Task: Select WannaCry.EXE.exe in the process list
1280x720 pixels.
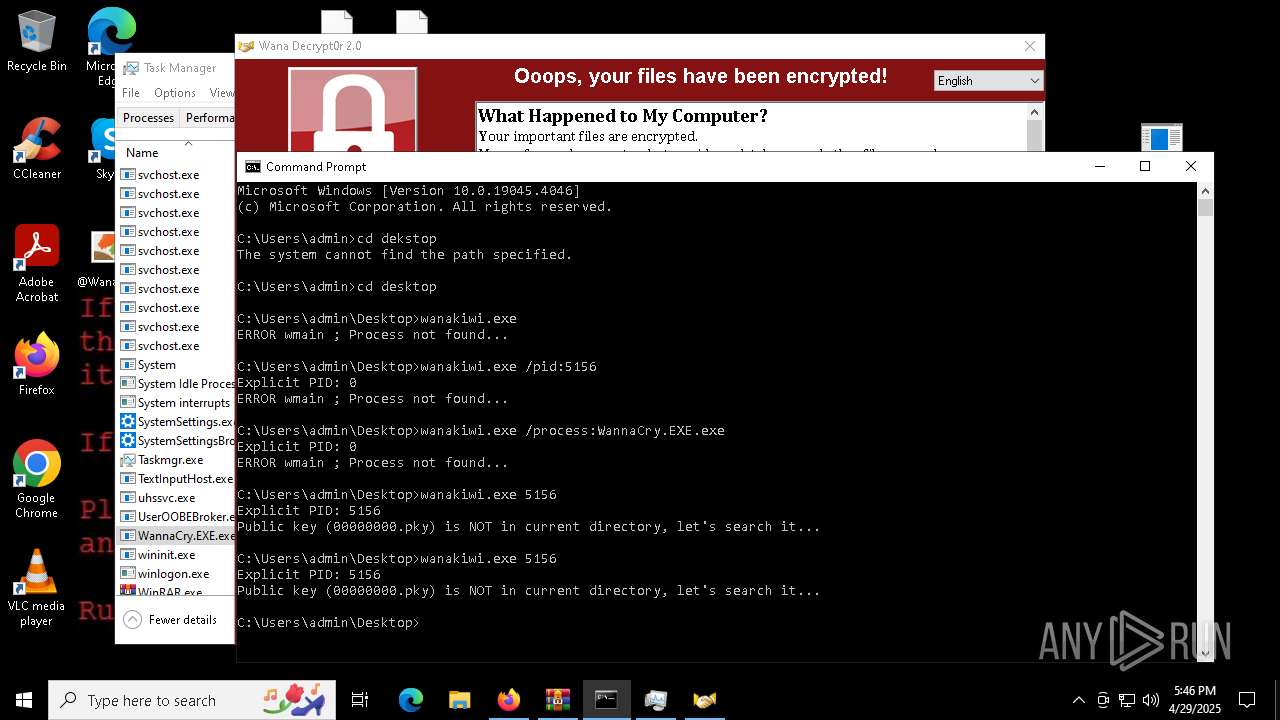Action: click(x=177, y=536)
